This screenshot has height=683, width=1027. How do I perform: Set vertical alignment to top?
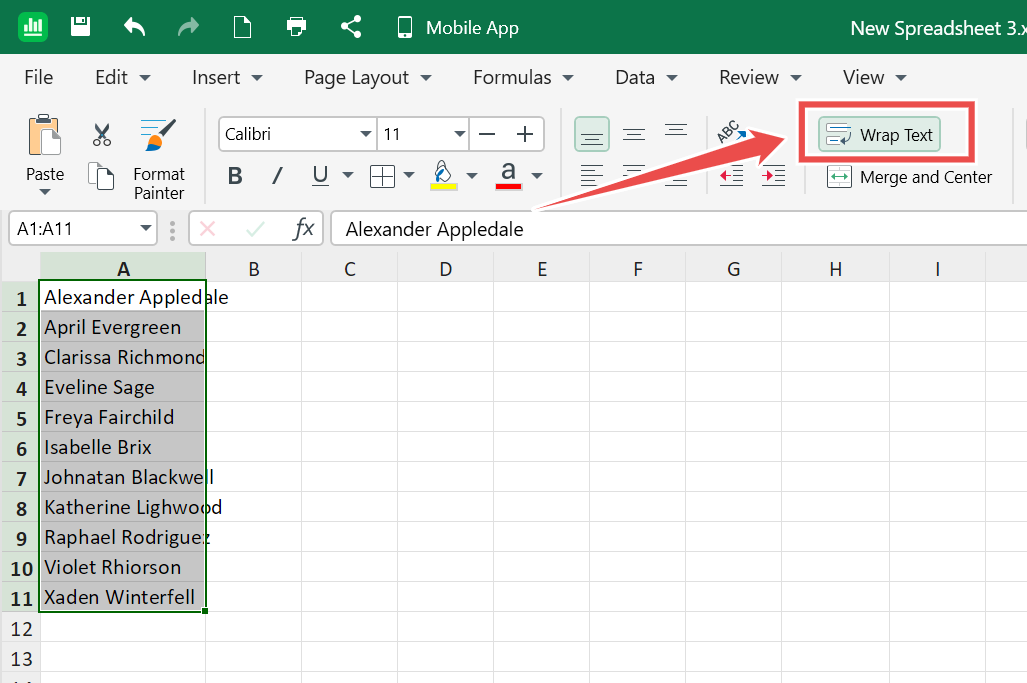pyautogui.click(x=676, y=131)
